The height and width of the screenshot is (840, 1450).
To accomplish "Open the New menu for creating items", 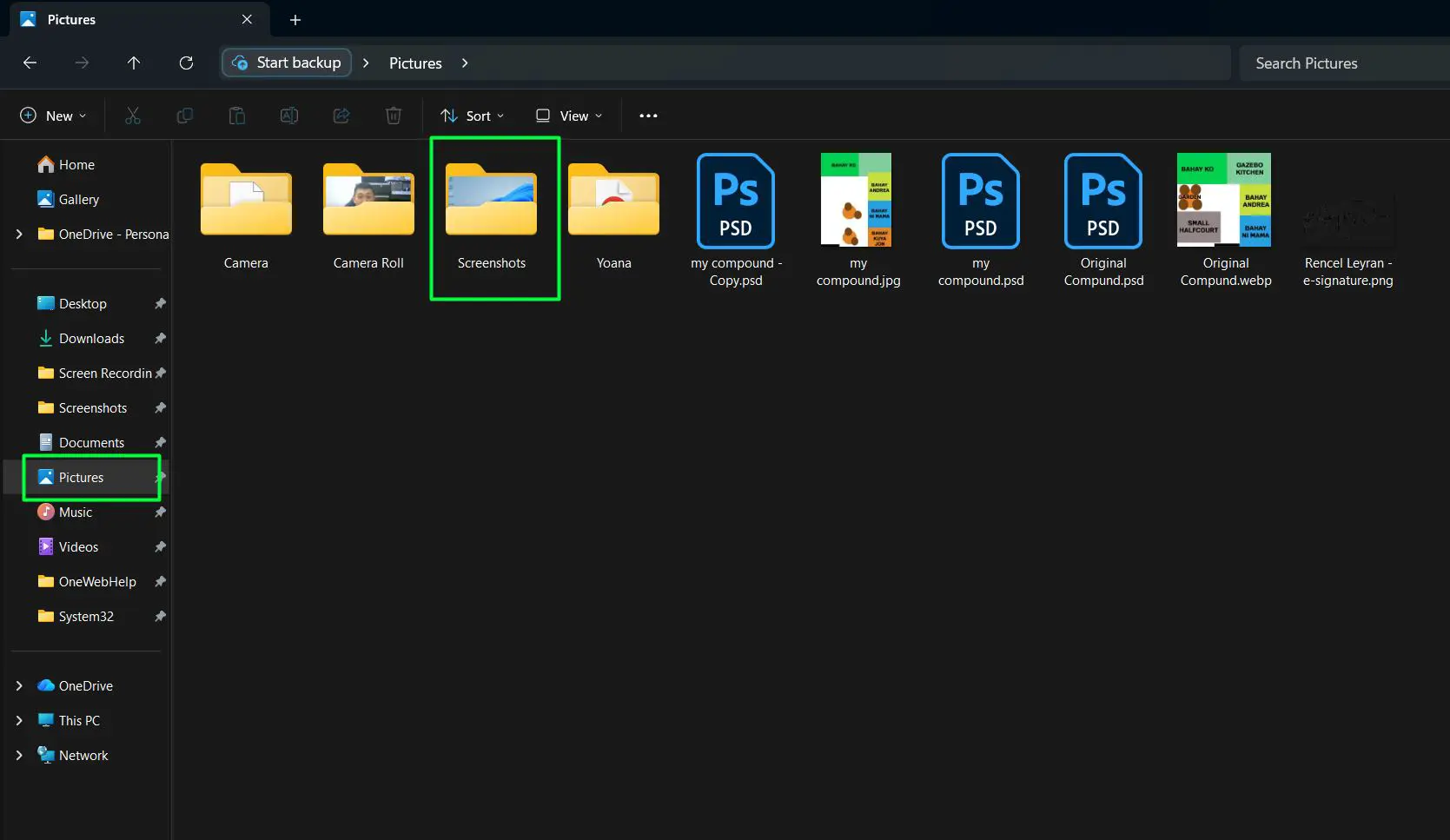I will (53, 115).
